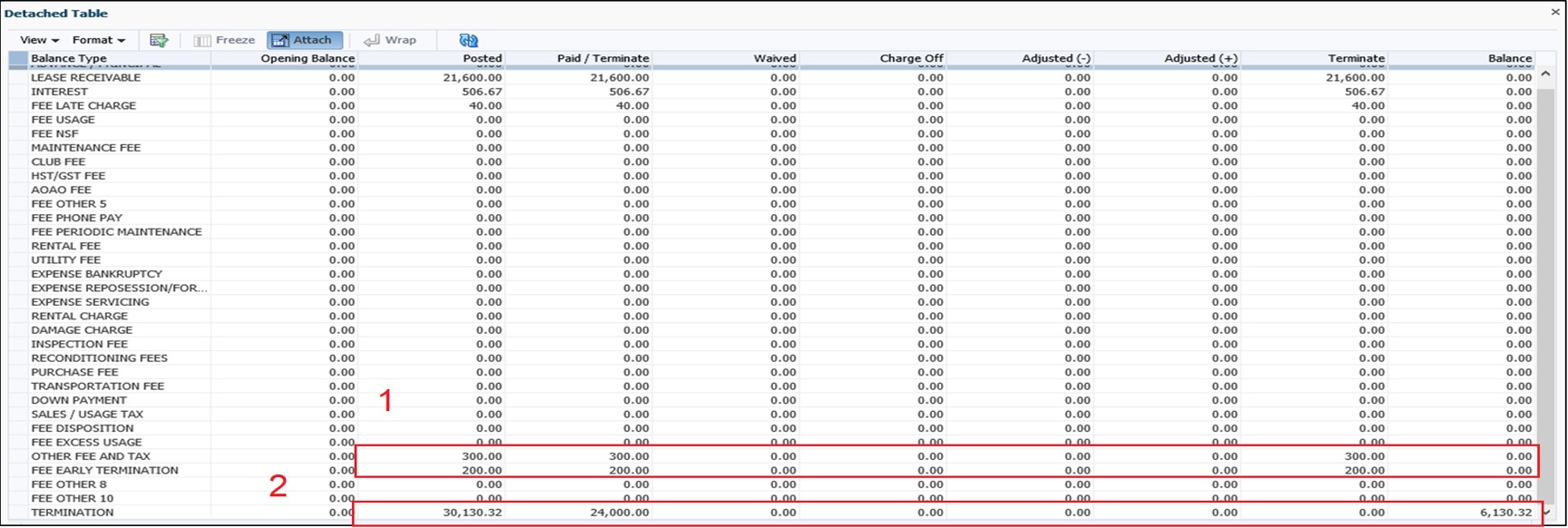Click the Refresh icon

tap(468, 40)
